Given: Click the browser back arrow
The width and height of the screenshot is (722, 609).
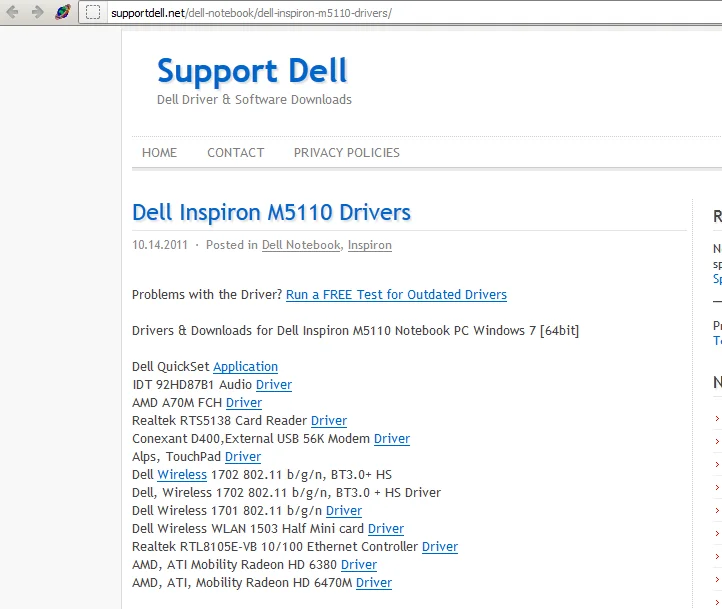Looking at the screenshot, I should [x=12, y=12].
